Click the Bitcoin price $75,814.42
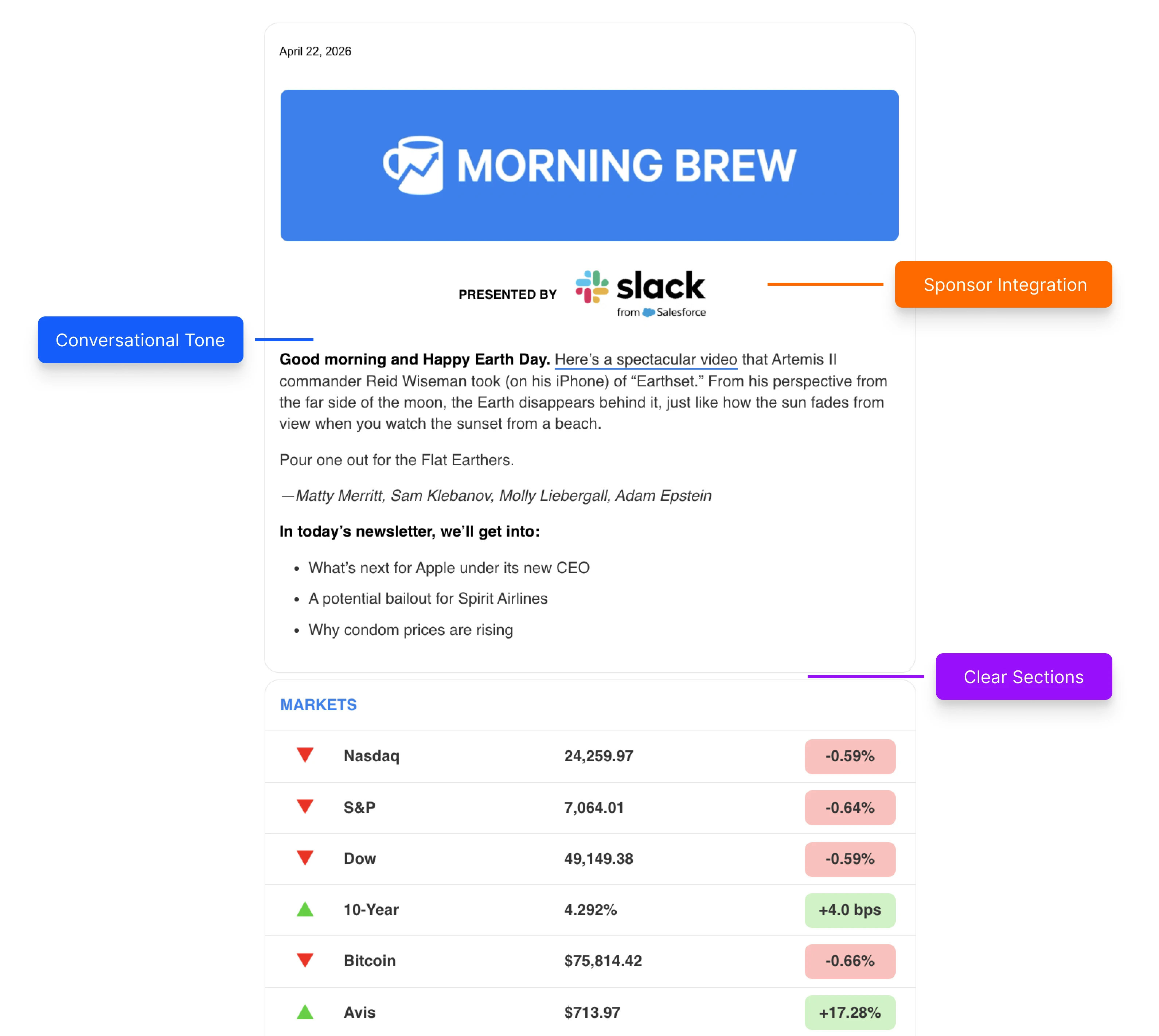 (603, 961)
